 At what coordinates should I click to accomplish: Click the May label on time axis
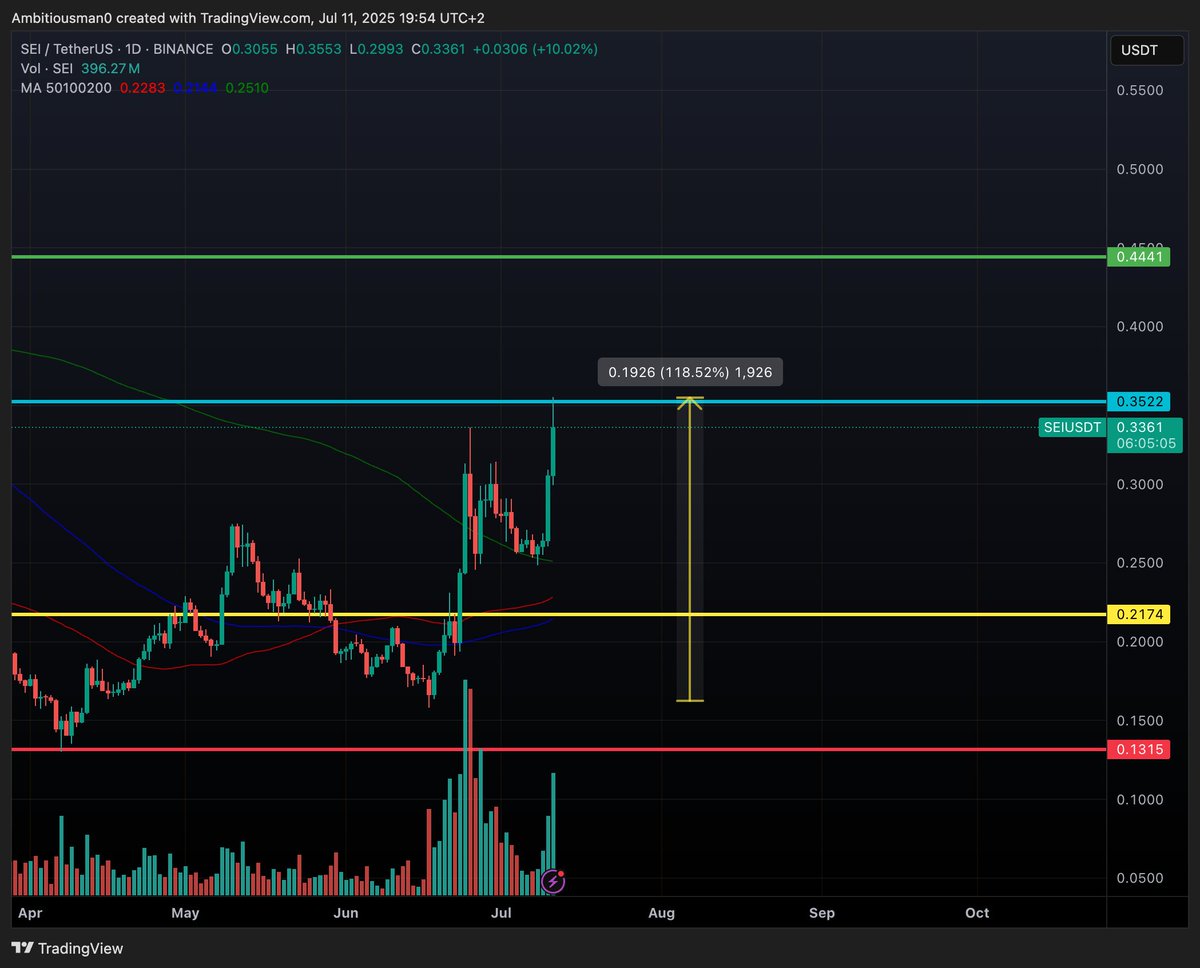pyautogui.click(x=185, y=913)
